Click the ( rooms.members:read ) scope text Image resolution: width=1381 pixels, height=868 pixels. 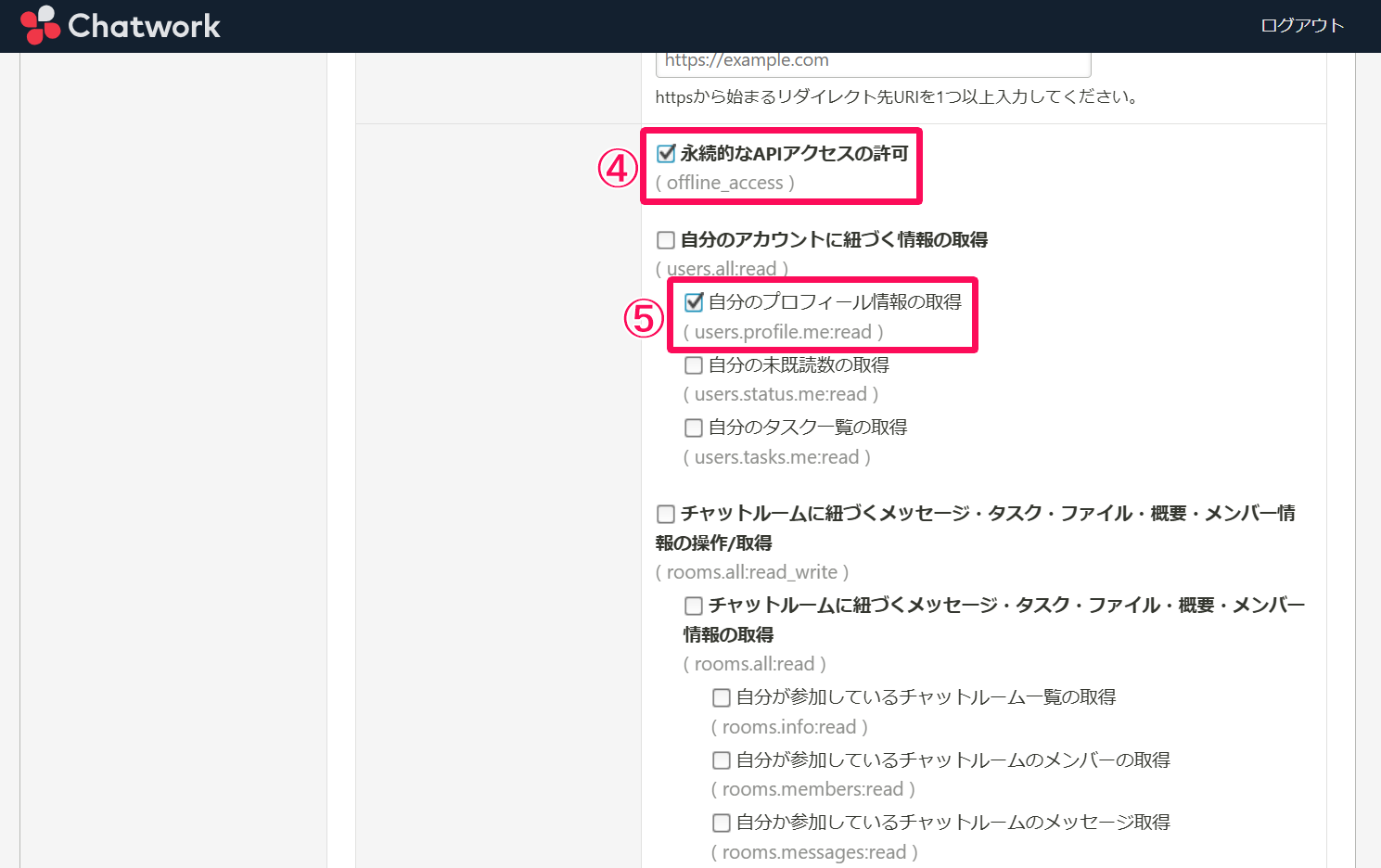coord(813,789)
